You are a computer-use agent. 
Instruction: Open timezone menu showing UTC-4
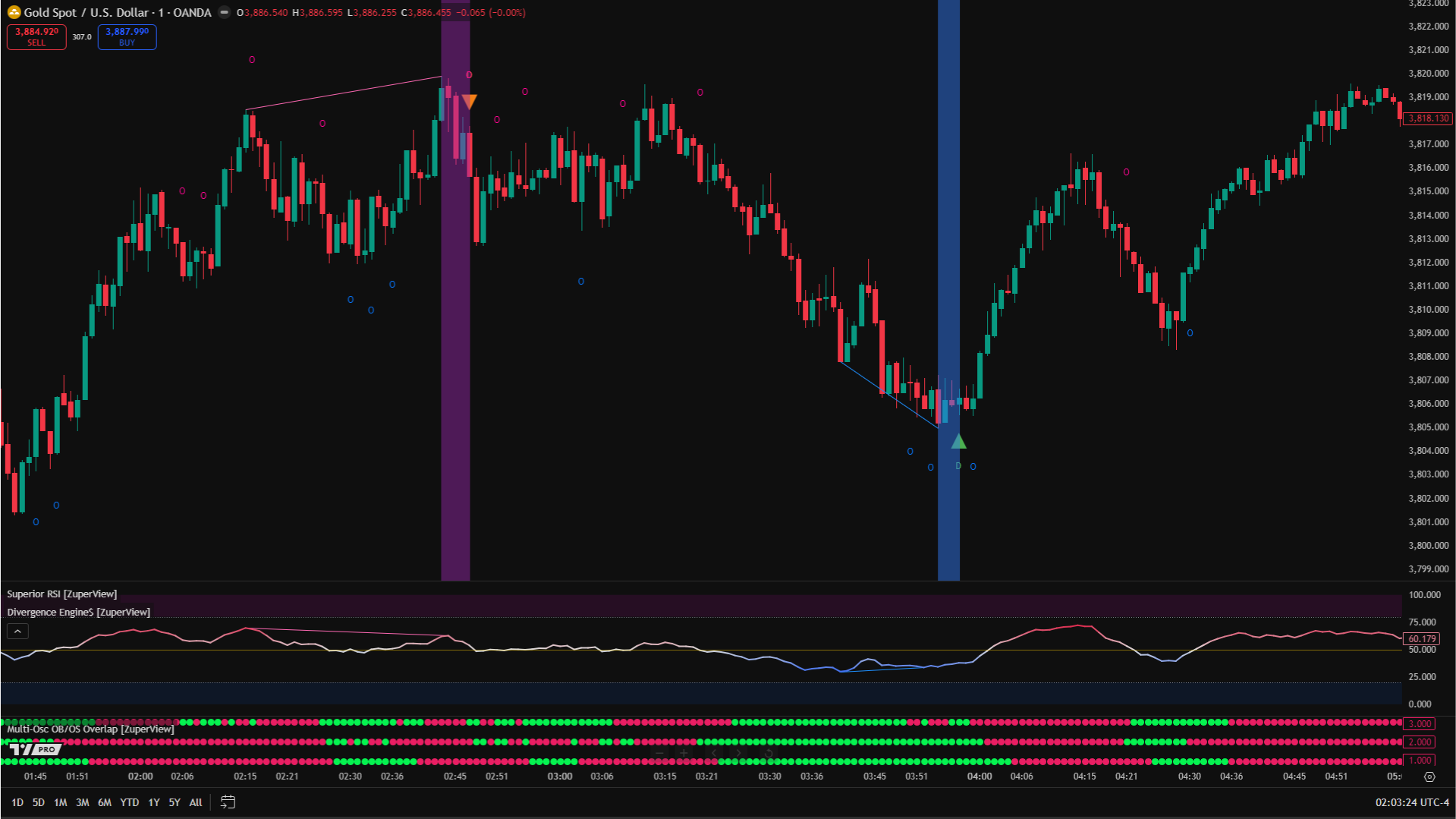[1412, 802]
